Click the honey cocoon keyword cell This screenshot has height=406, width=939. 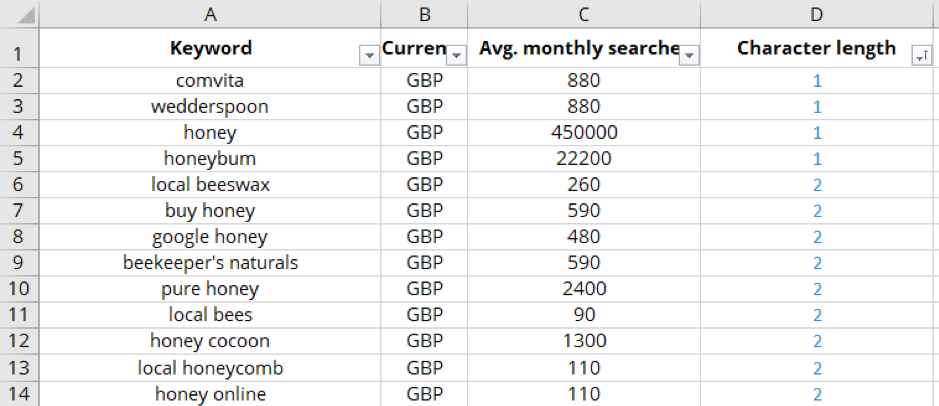click(210, 341)
